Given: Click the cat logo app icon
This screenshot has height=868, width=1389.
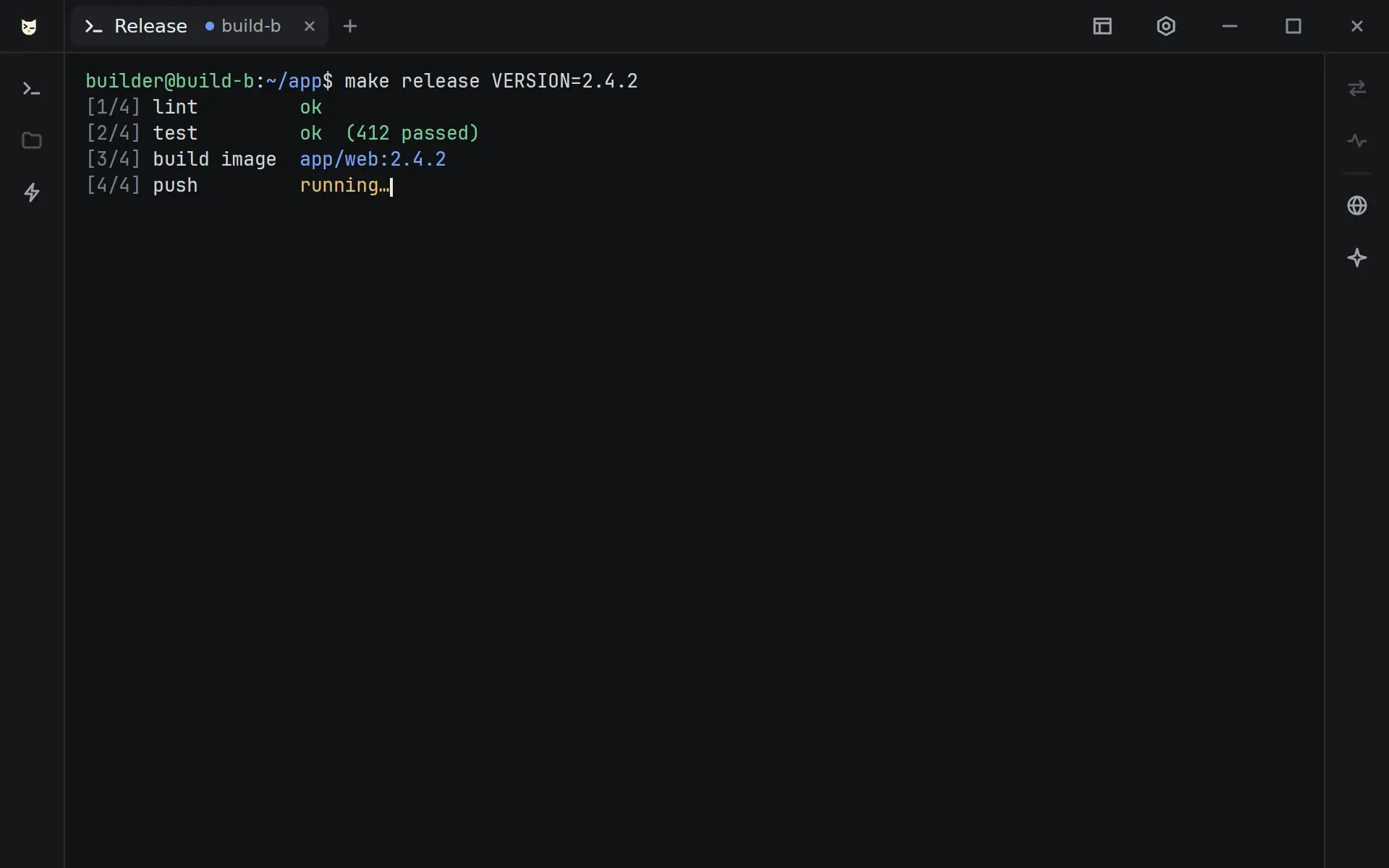Looking at the screenshot, I should 29,27.
